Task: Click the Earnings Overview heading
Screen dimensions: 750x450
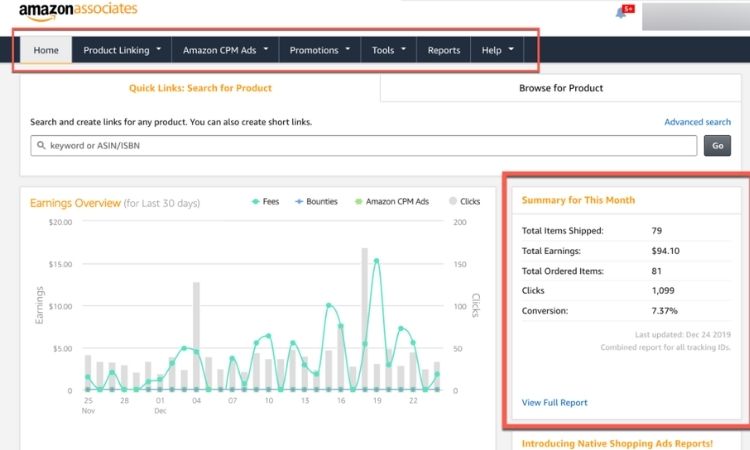Action: point(75,203)
